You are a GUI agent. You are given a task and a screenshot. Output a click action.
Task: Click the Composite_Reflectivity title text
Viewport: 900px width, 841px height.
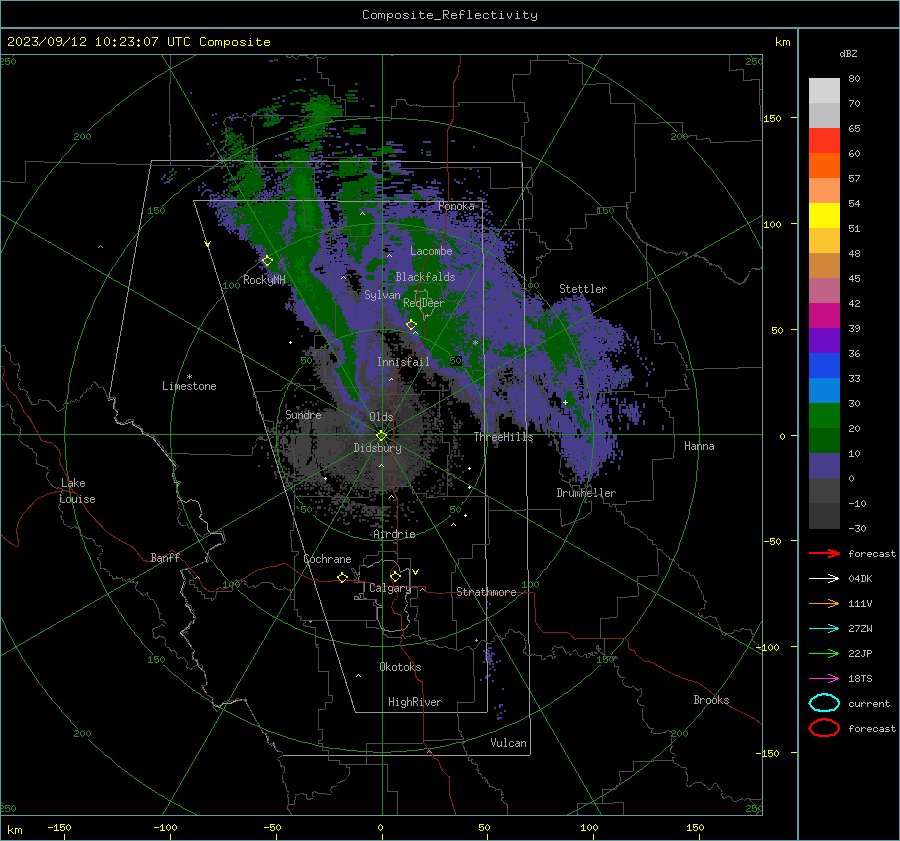(x=449, y=15)
